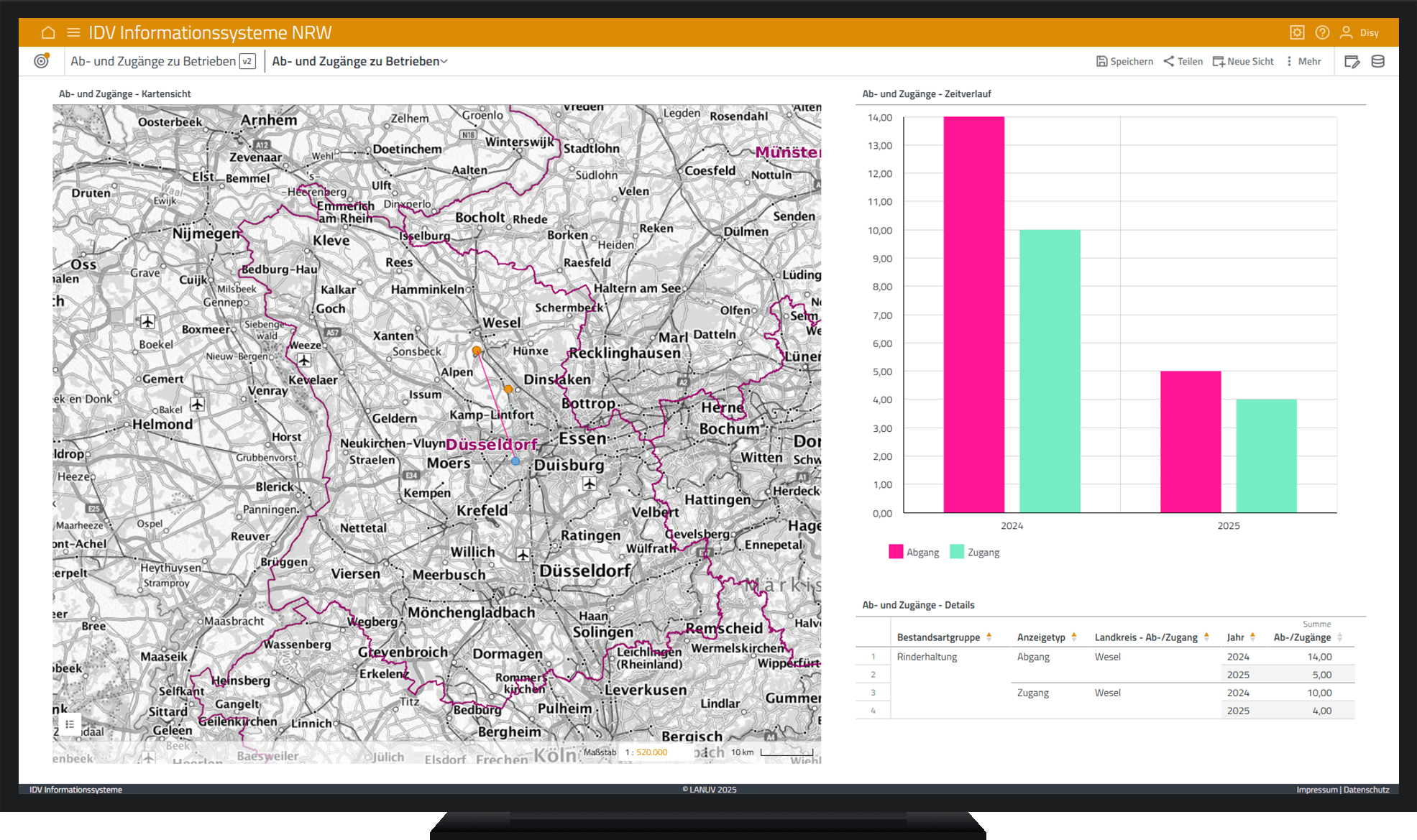Open the database data sources icon
This screenshot has height=840, width=1417.
1377,62
